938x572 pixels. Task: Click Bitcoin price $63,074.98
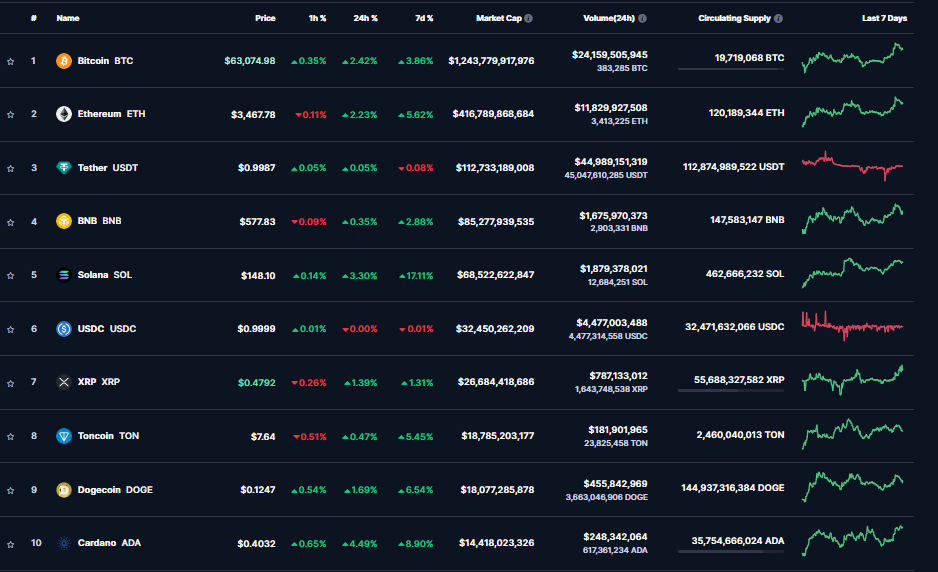(x=250, y=61)
